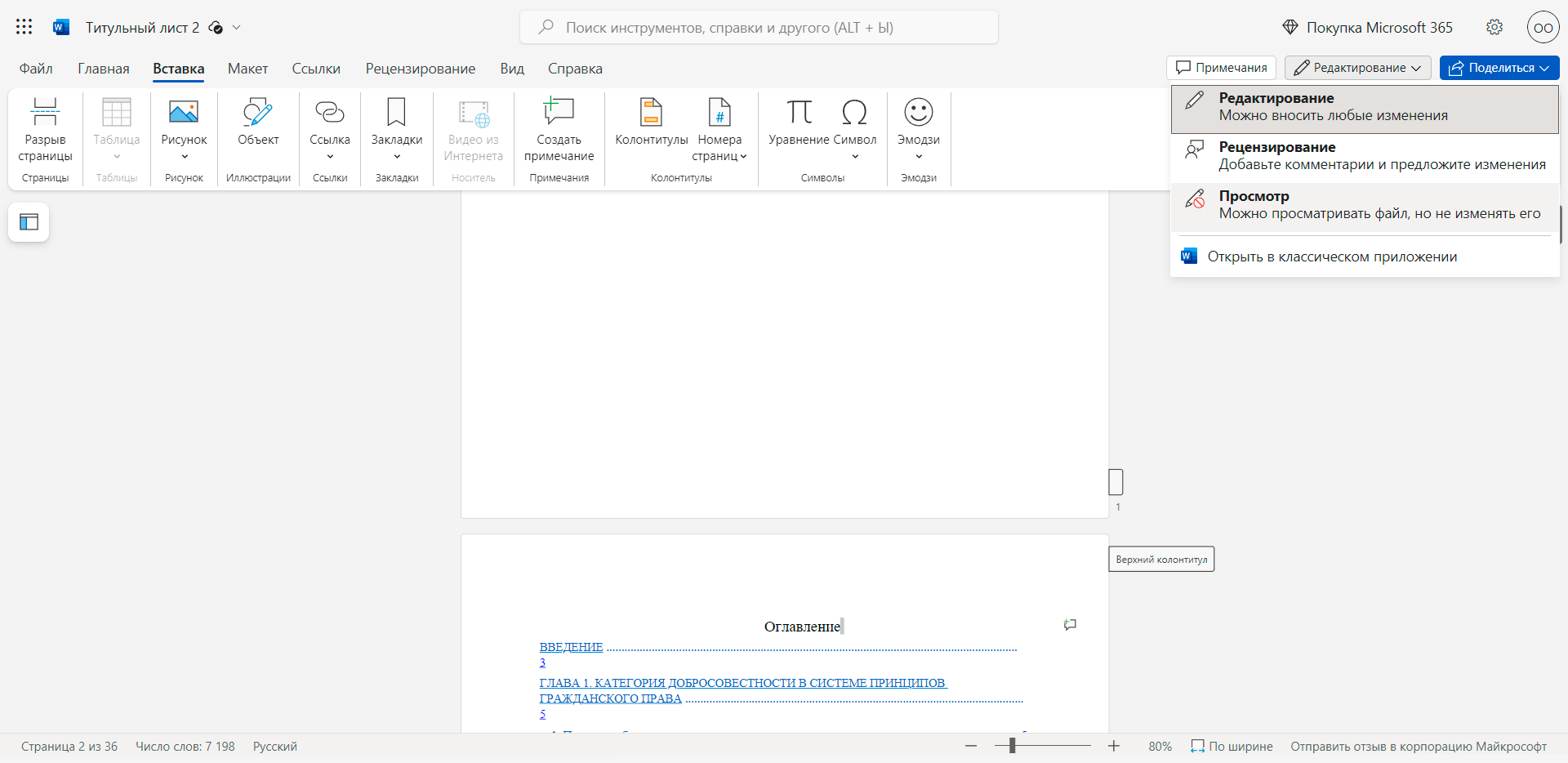Expand the Символ dropdown arrow
Viewport: 1568px width, 763px height.
click(855, 157)
